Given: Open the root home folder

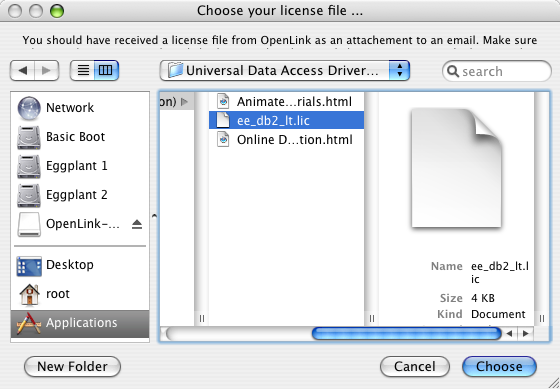Looking at the screenshot, I should (x=80, y=294).
